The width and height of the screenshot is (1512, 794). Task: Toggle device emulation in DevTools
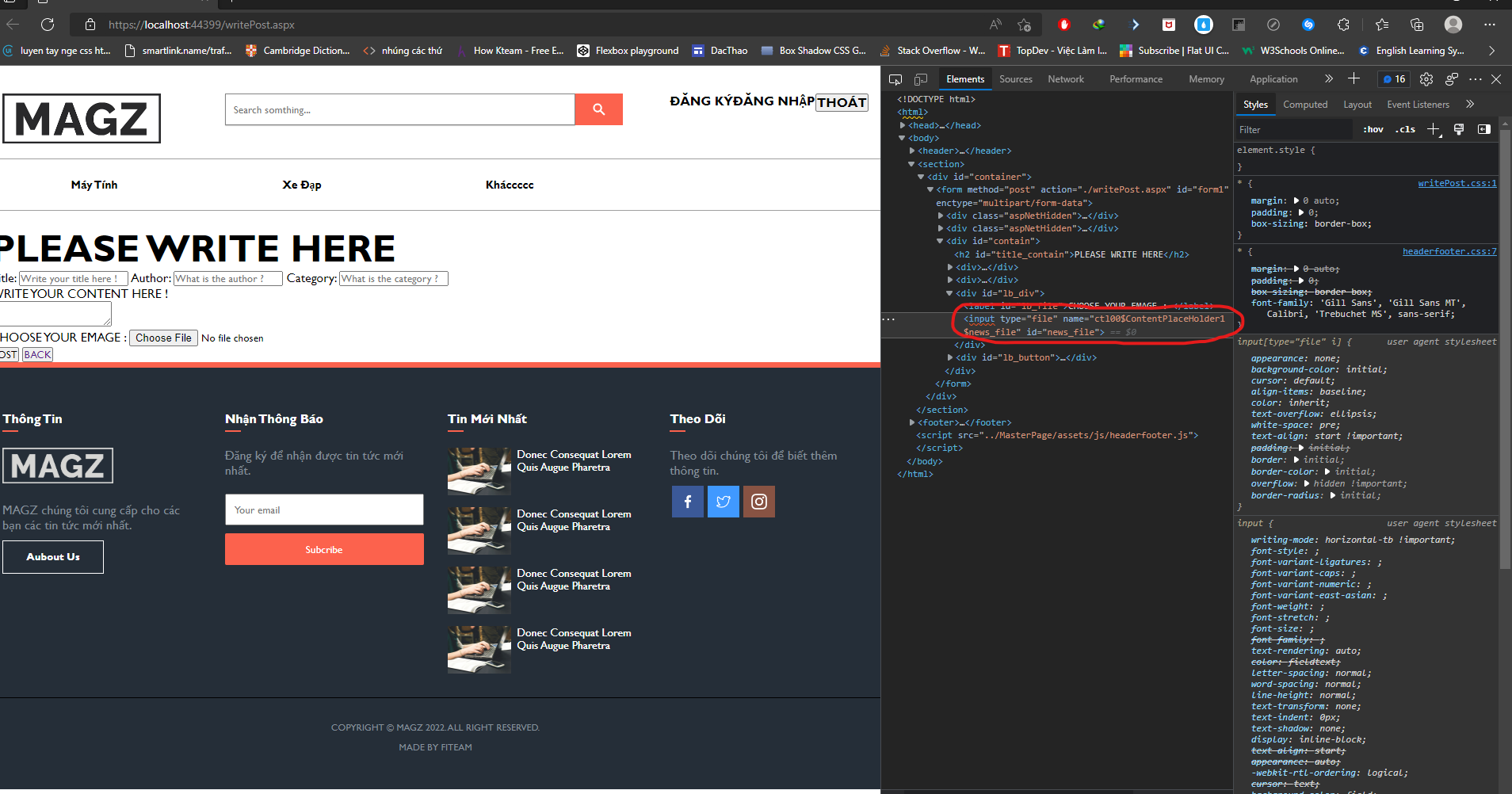coord(921,79)
